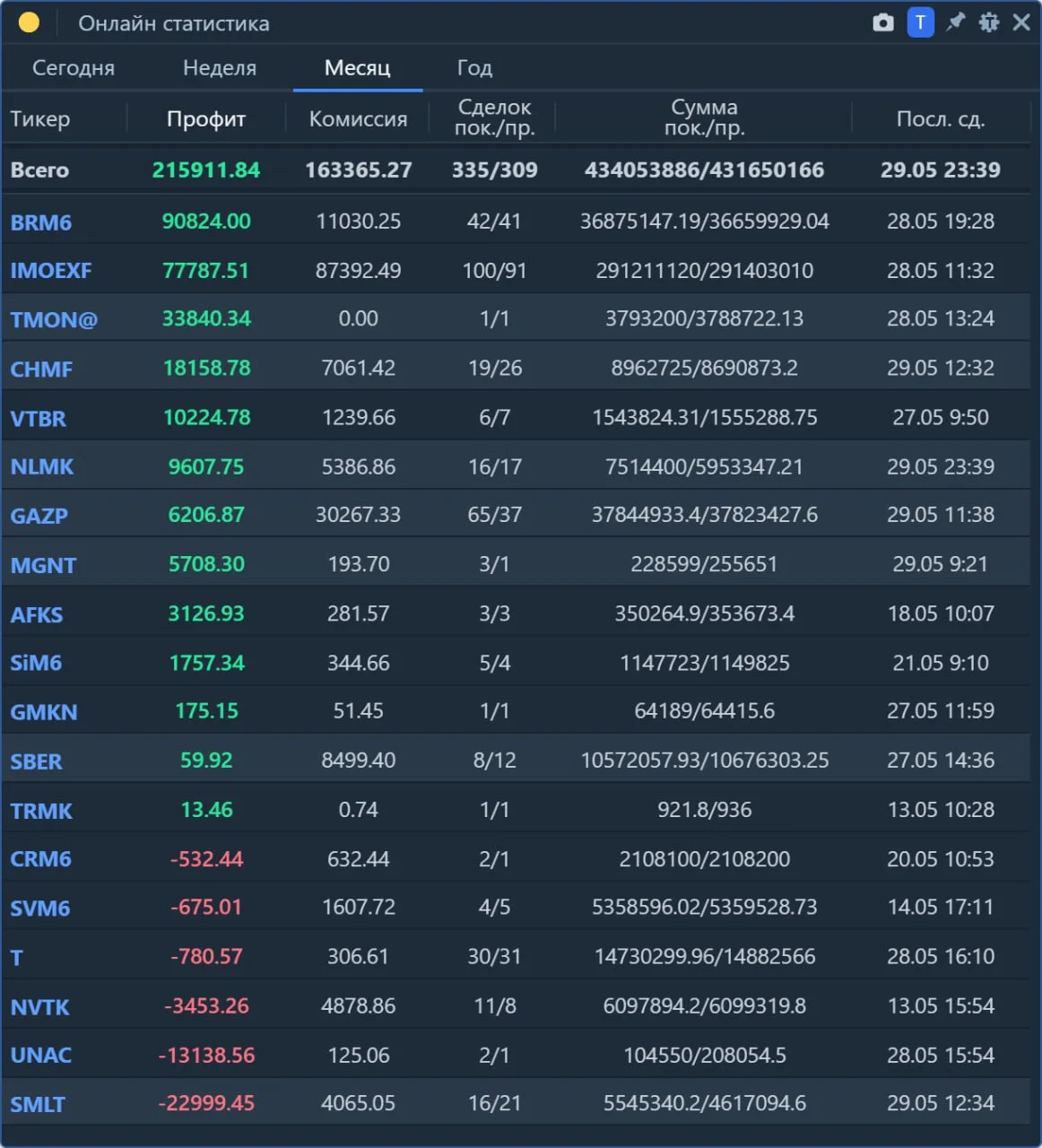Sort by Сделок пок./пр. column header
1042x1148 pixels.
(x=494, y=117)
